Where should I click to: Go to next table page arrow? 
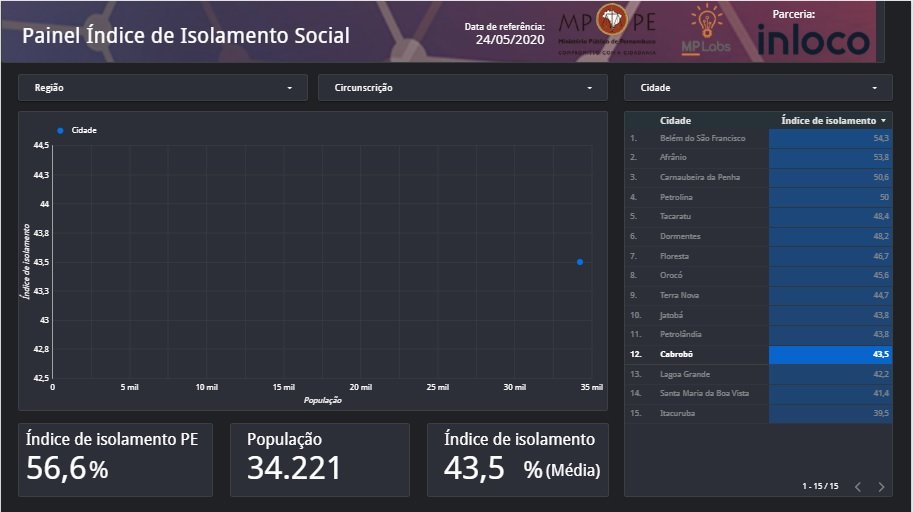coord(881,487)
